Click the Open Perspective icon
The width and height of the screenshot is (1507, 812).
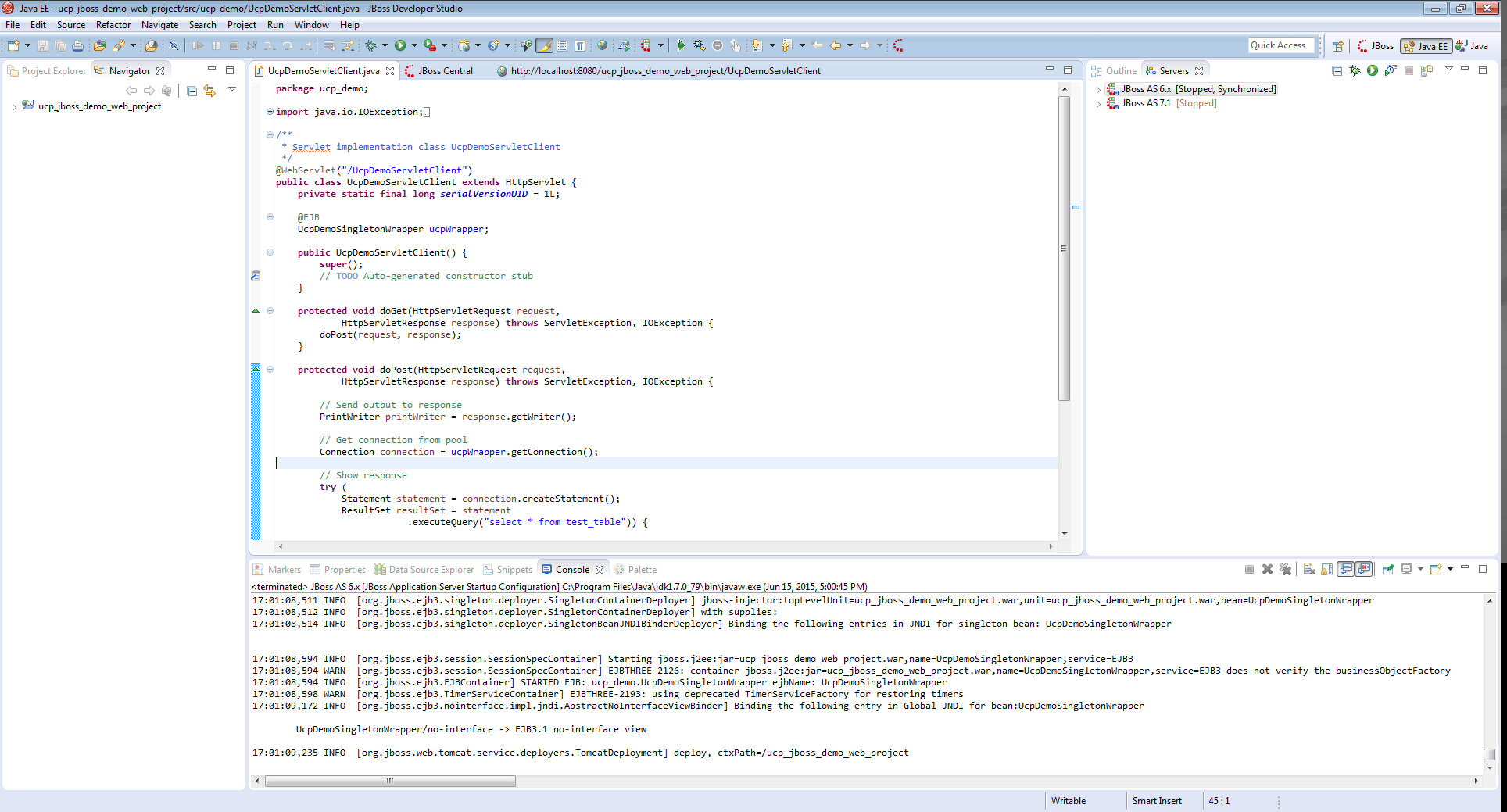(x=1337, y=46)
